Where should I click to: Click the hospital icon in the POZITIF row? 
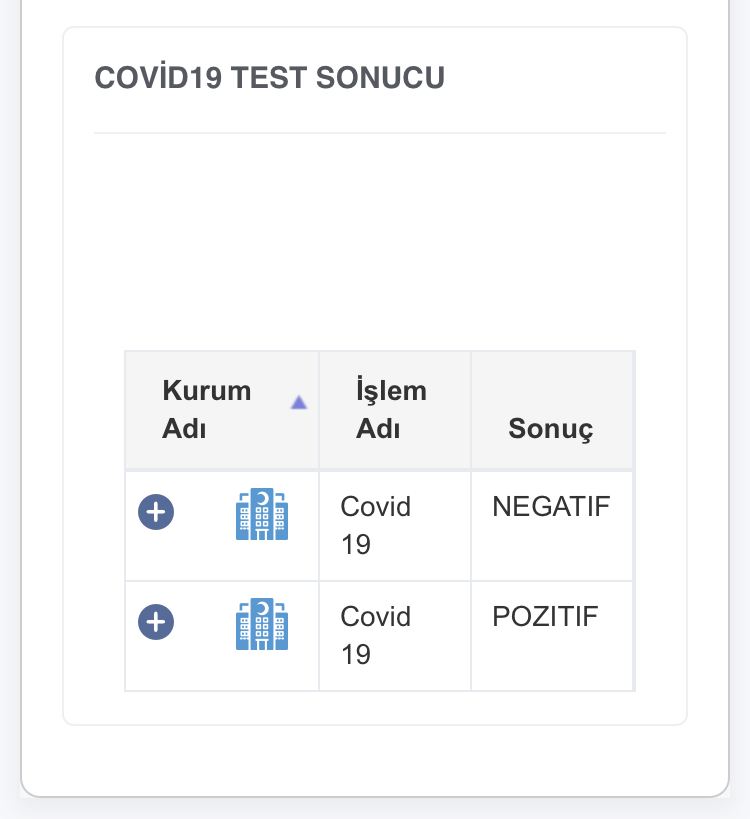click(262, 624)
